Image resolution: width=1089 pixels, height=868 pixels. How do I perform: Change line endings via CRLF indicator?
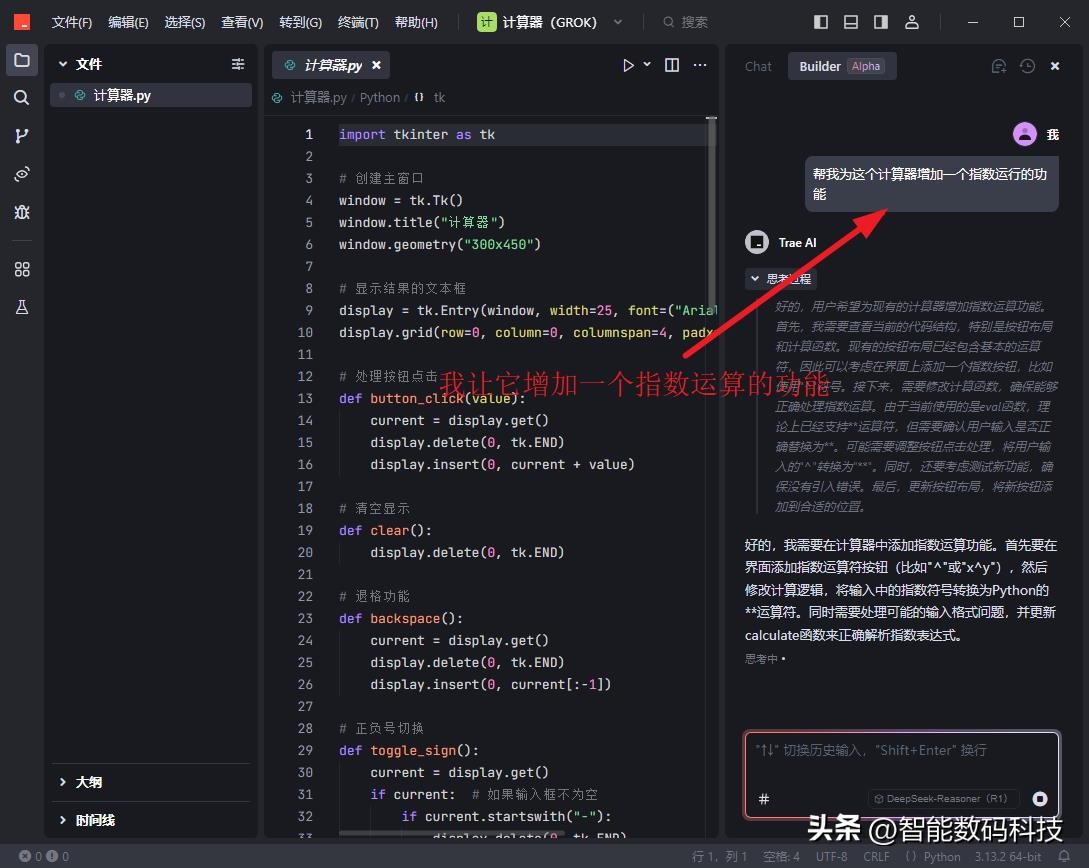point(876,856)
